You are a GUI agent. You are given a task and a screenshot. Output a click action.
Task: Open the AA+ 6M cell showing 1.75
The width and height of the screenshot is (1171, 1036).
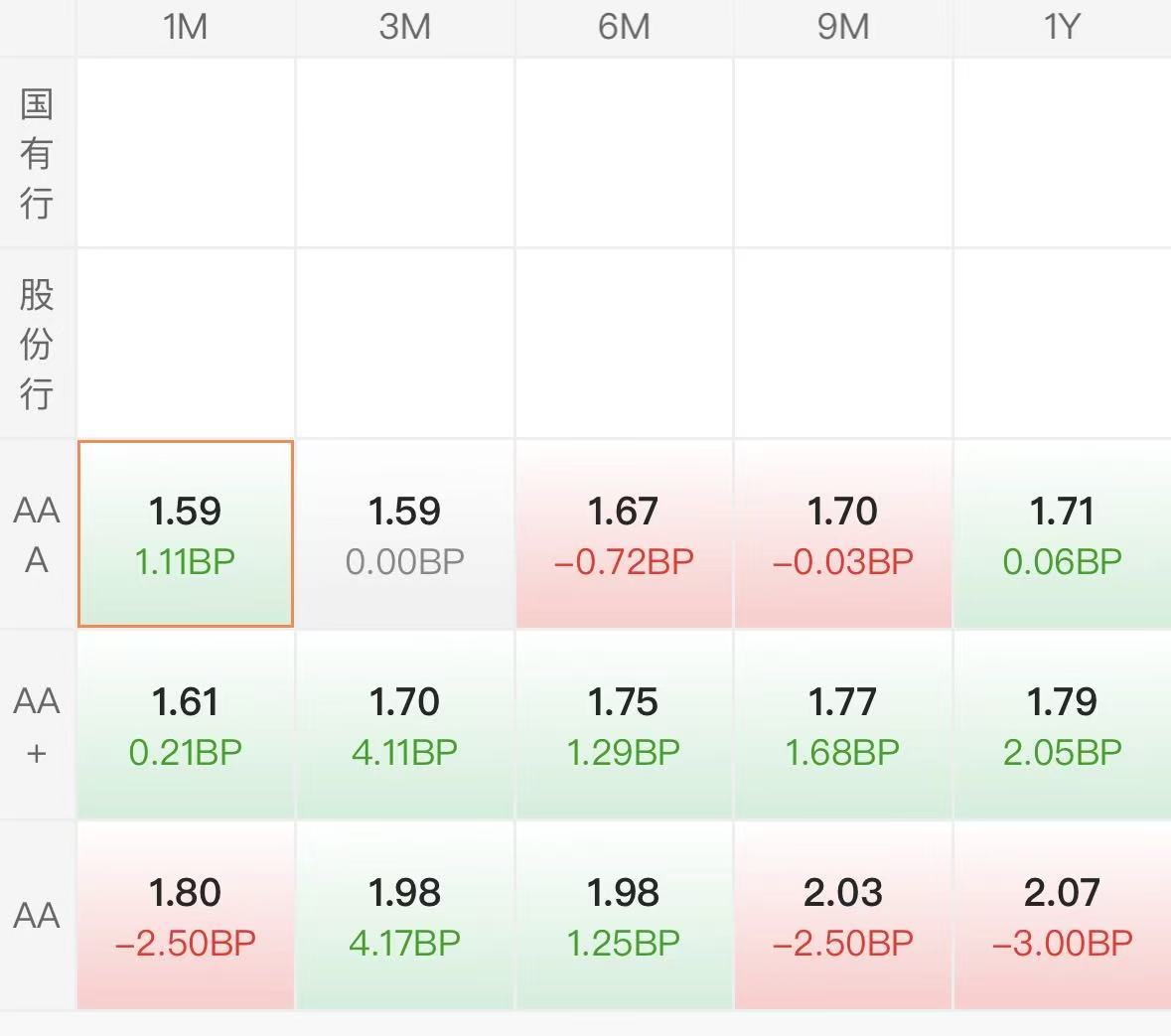(624, 725)
